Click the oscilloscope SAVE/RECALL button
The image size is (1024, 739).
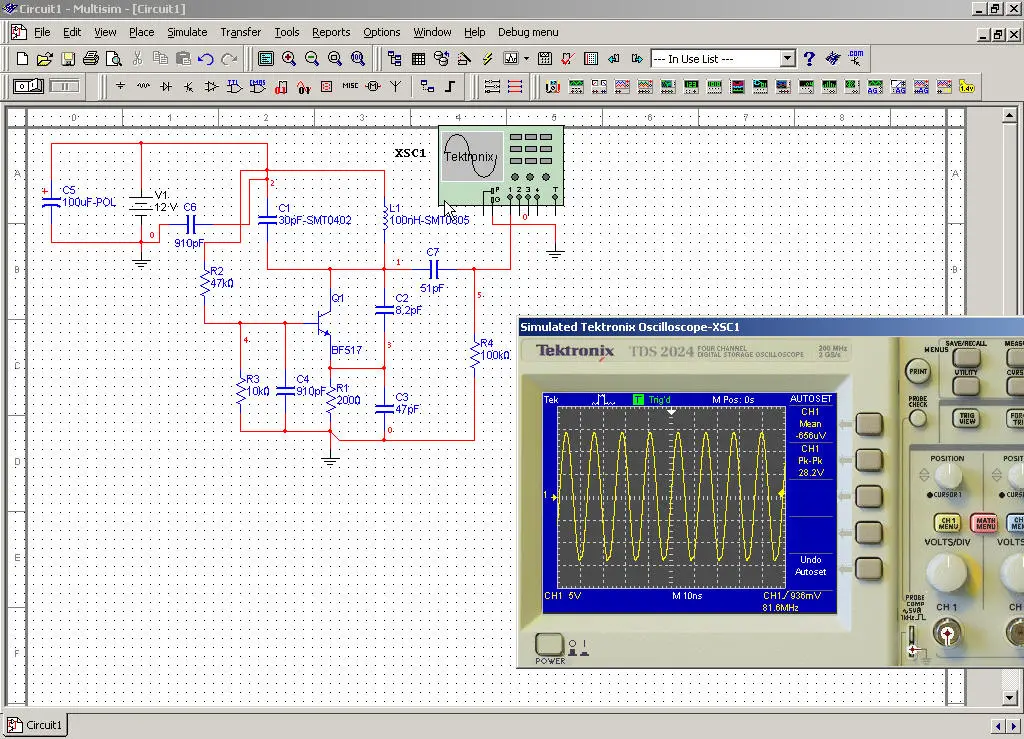[967, 357]
